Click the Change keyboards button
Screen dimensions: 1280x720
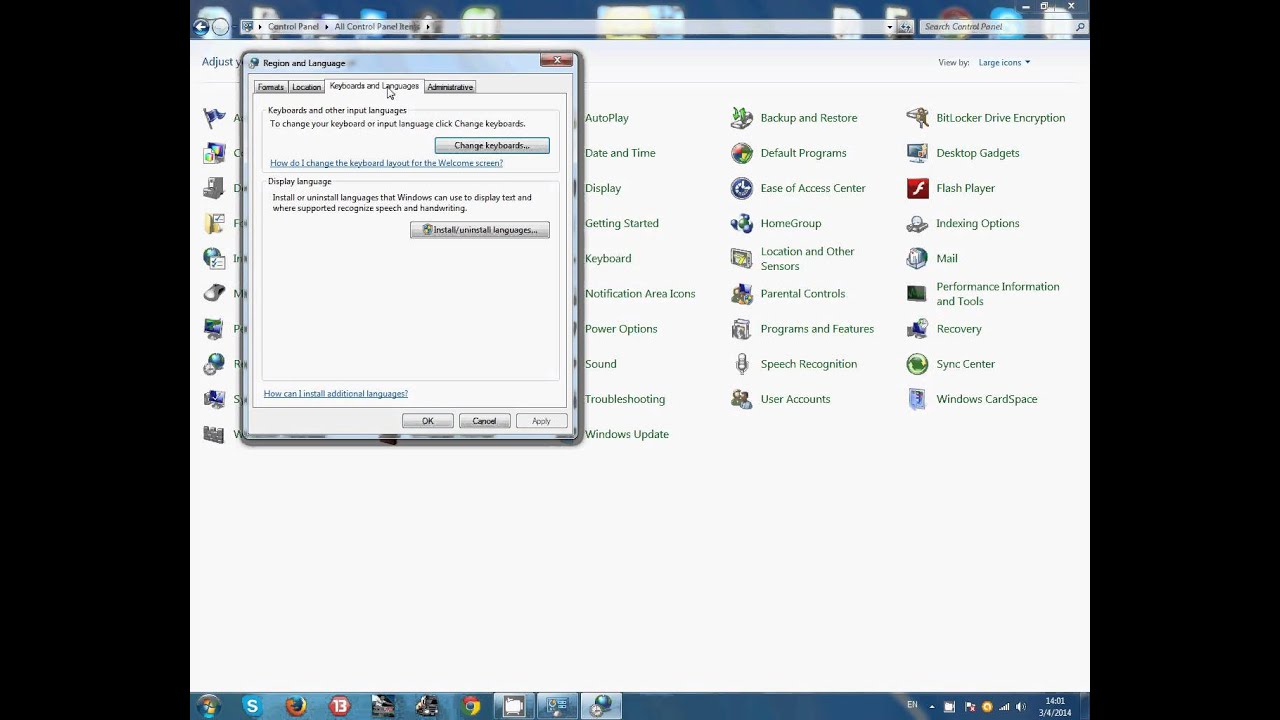(x=492, y=146)
